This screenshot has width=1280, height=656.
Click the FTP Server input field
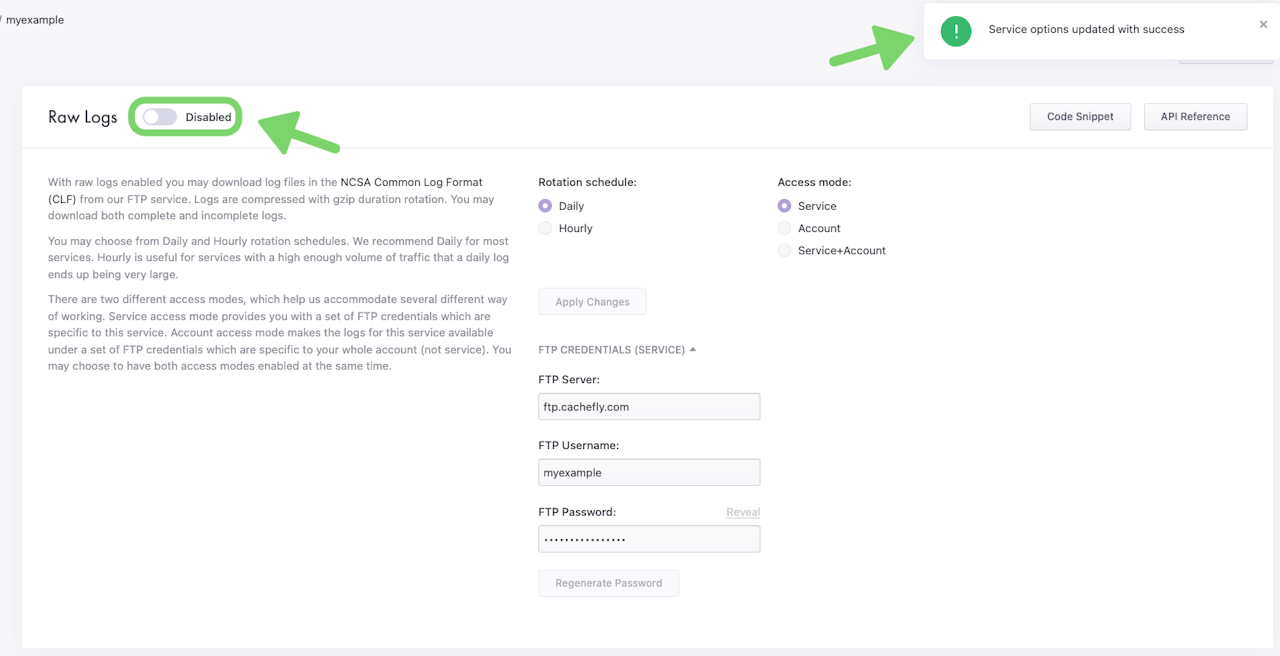649,406
